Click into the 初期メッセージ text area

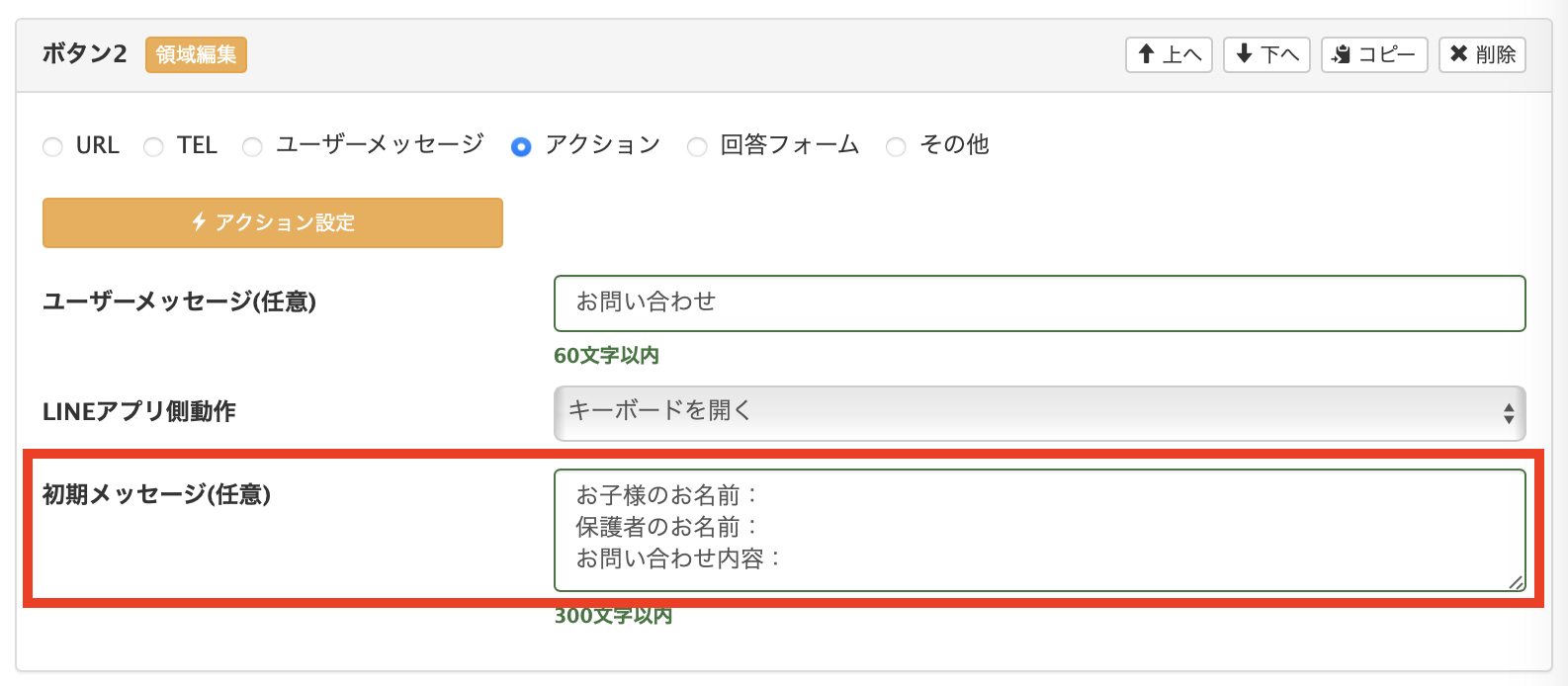1038,529
